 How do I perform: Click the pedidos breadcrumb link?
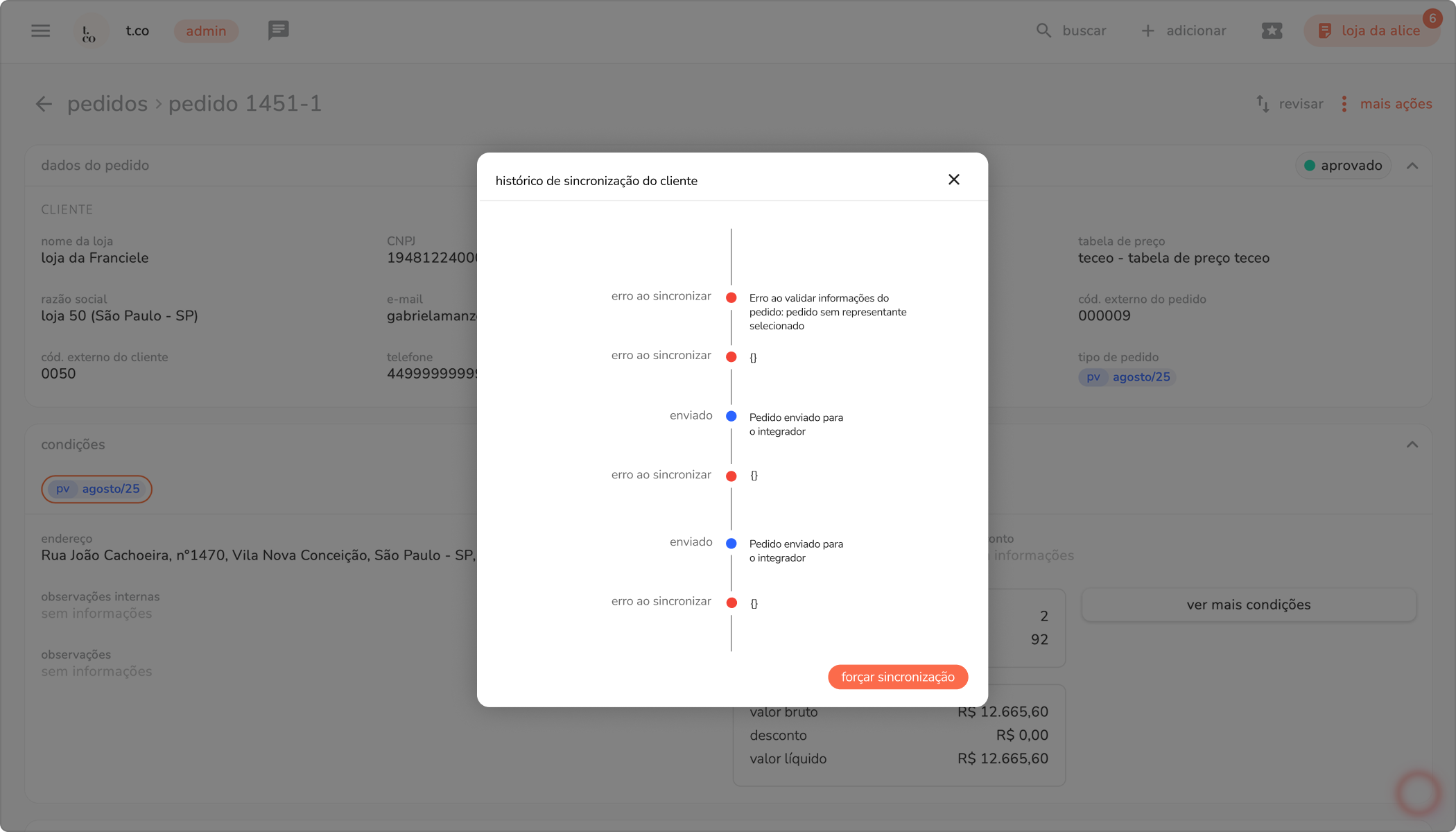point(107,104)
